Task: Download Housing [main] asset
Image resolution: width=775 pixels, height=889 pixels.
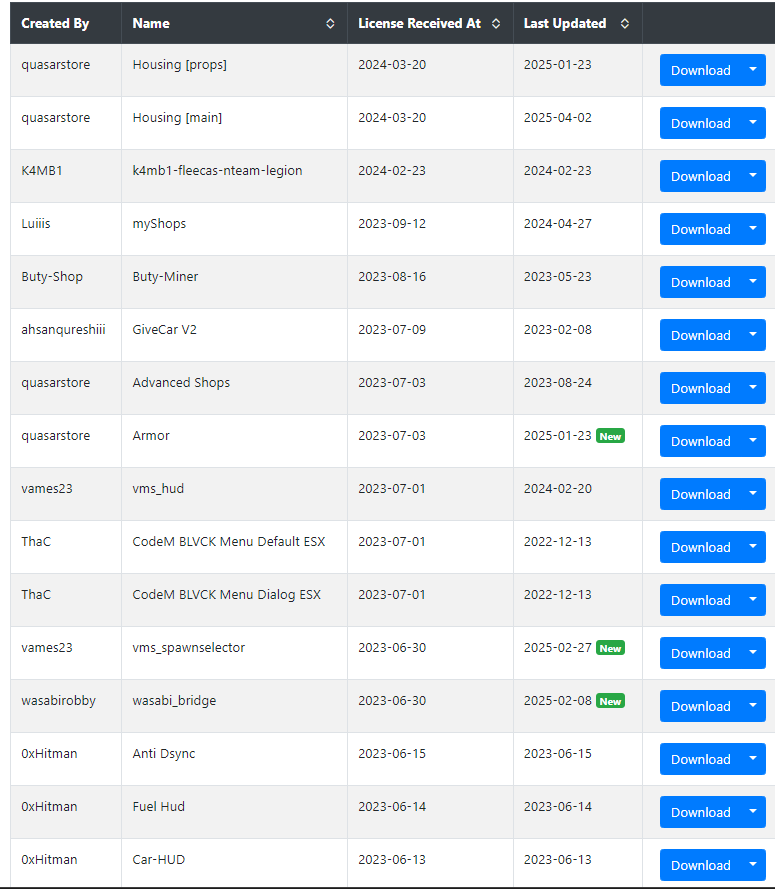Action: point(701,123)
